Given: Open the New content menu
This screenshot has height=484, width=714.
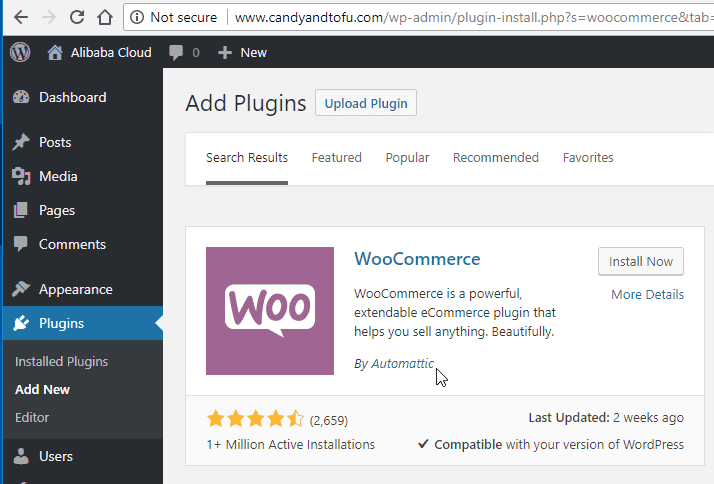Looking at the screenshot, I should coord(254,52).
